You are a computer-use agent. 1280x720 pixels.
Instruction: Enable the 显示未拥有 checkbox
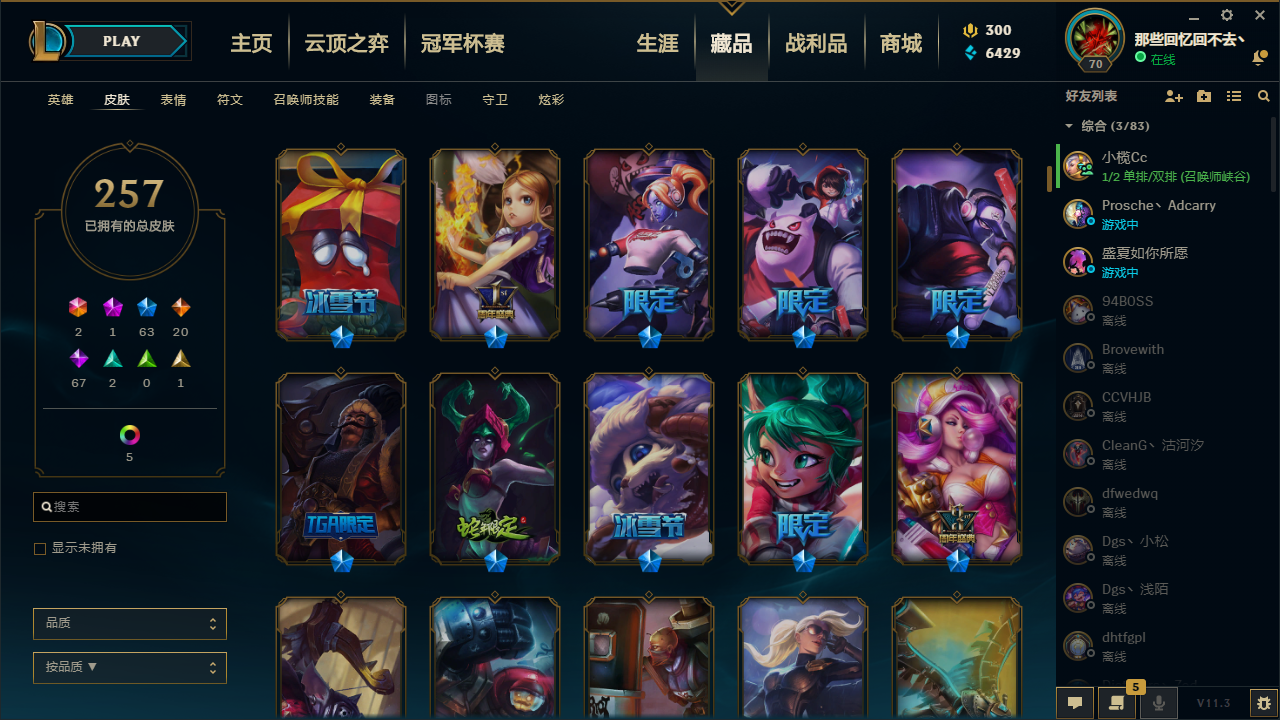(40, 549)
